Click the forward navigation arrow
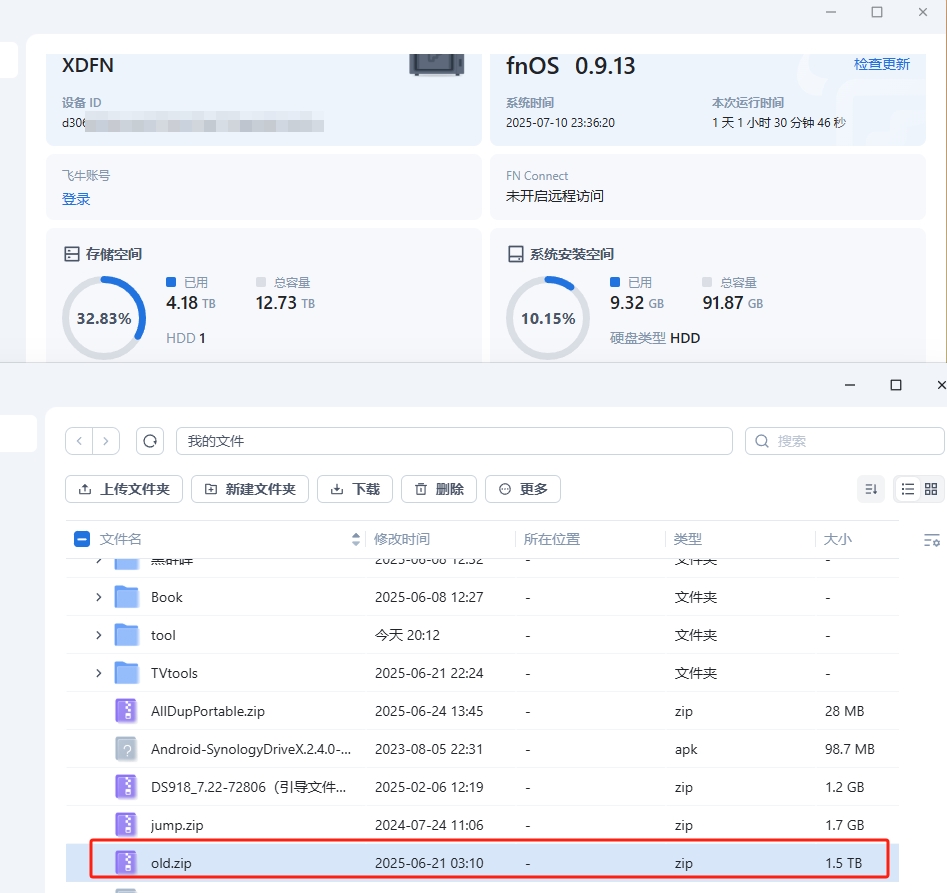This screenshot has height=893, width=947. pyautogui.click(x=106, y=441)
